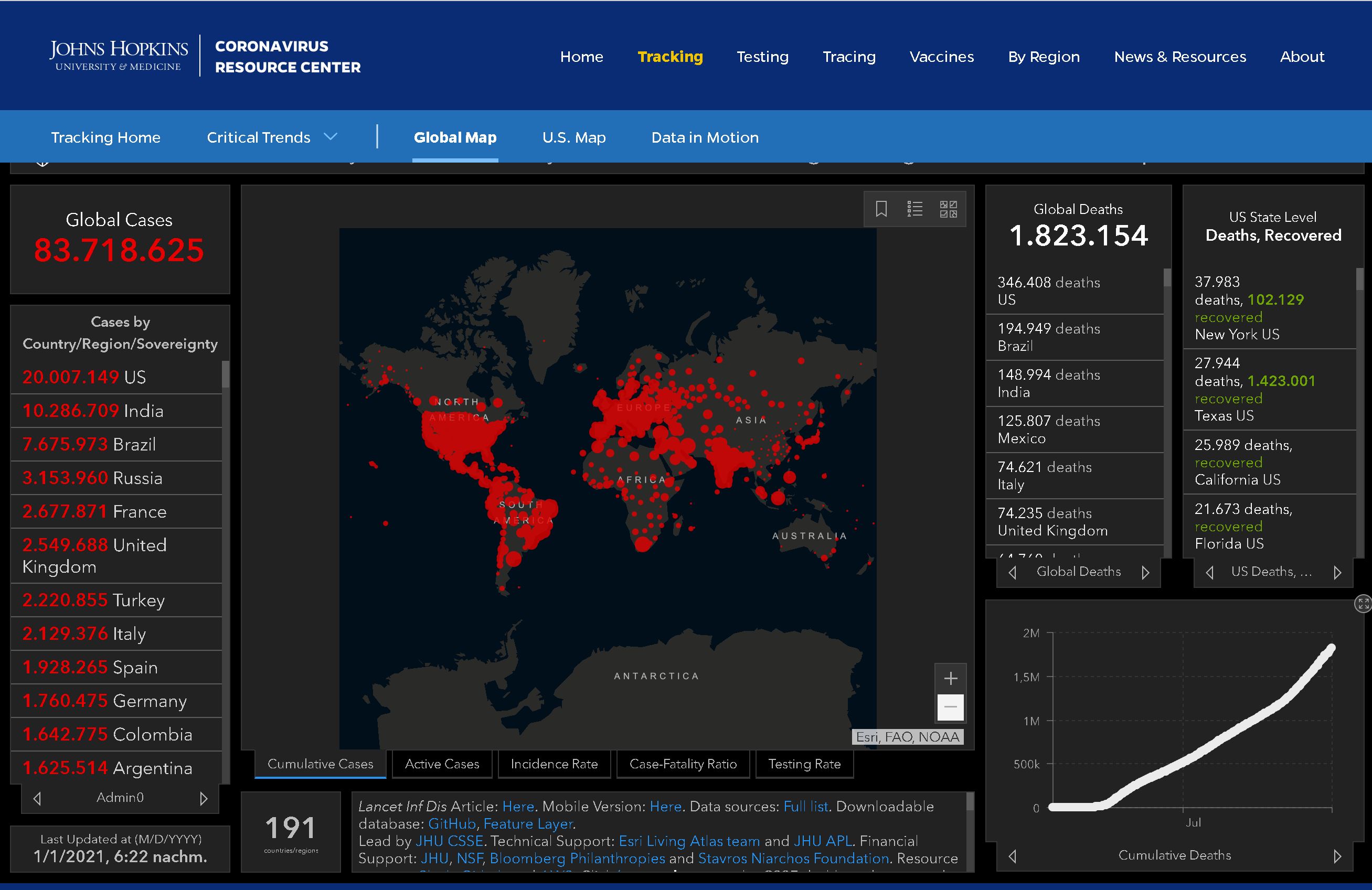Select the Argentina cases row
The height and width of the screenshot is (890, 1372).
click(x=116, y=768)
